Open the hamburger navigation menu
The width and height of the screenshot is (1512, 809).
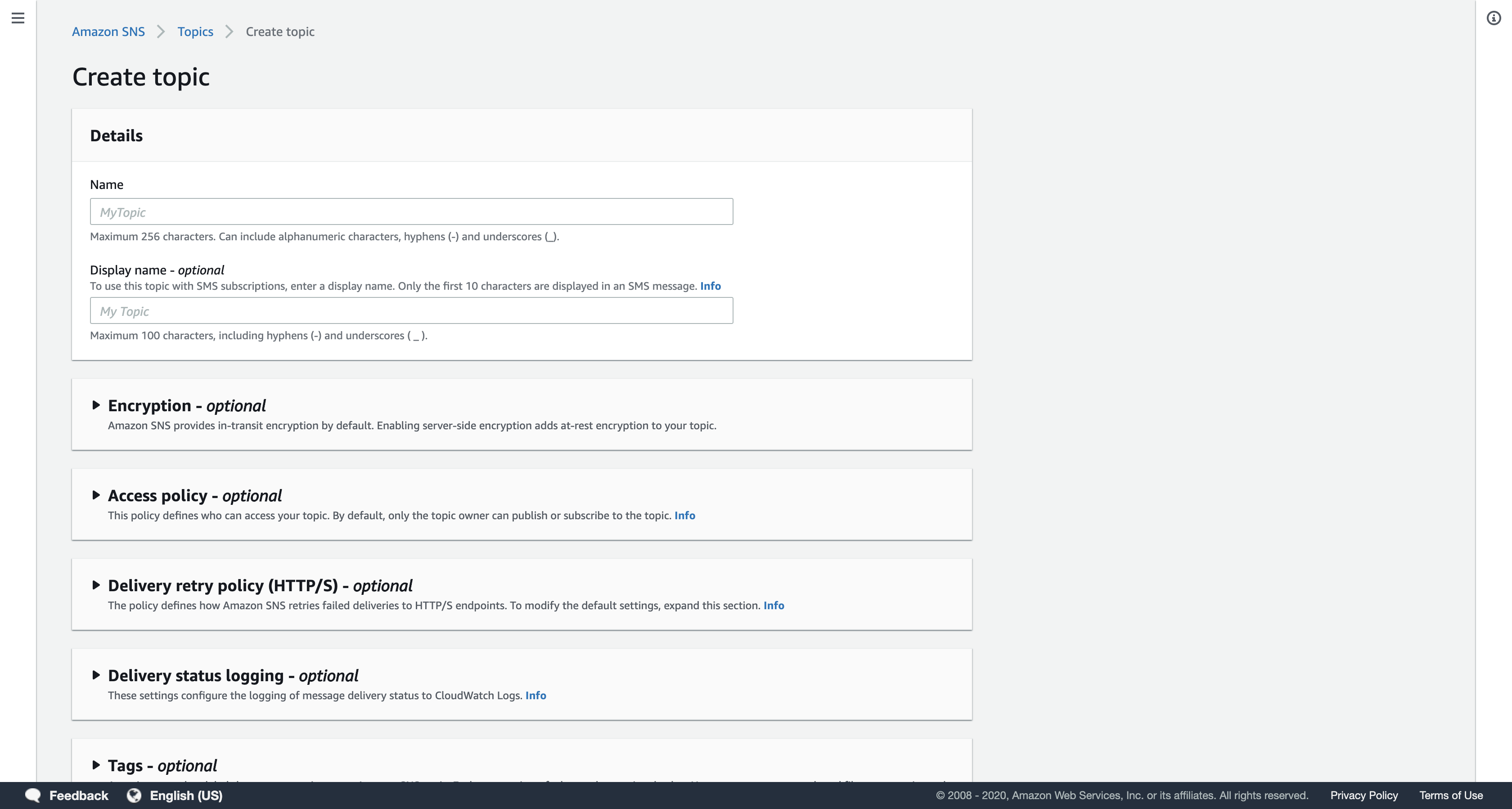(x=18, y=18)
